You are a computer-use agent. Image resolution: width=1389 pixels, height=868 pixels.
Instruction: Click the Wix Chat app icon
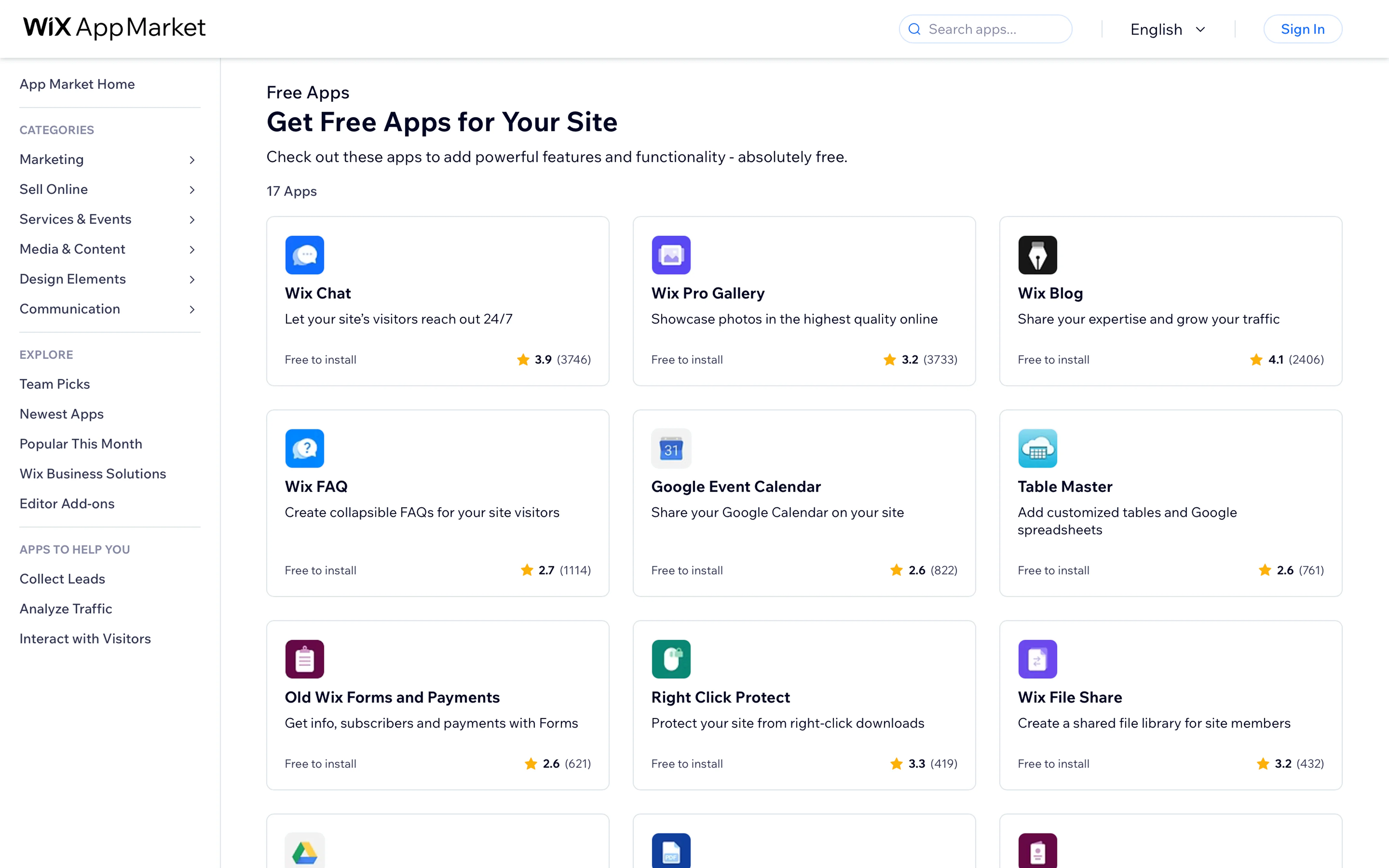point(305,255)
